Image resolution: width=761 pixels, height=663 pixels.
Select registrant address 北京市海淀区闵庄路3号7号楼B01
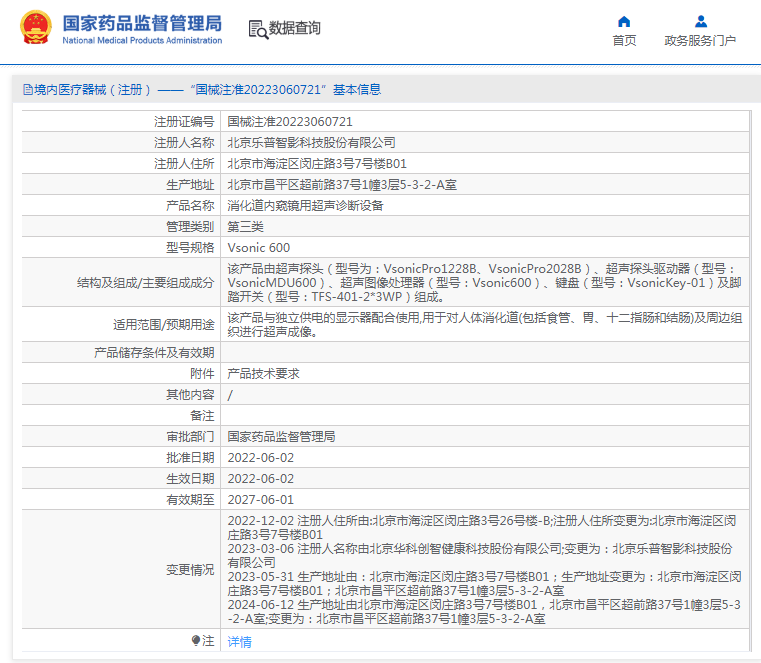[x=317, y=164]
